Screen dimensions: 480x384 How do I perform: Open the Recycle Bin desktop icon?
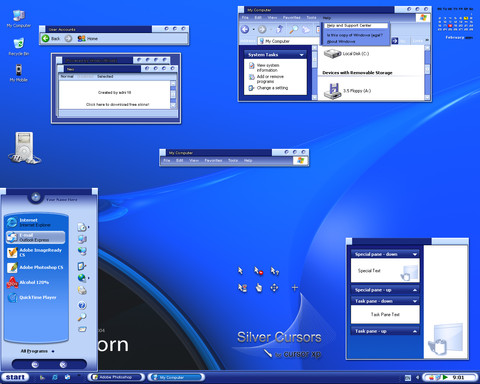19,47
